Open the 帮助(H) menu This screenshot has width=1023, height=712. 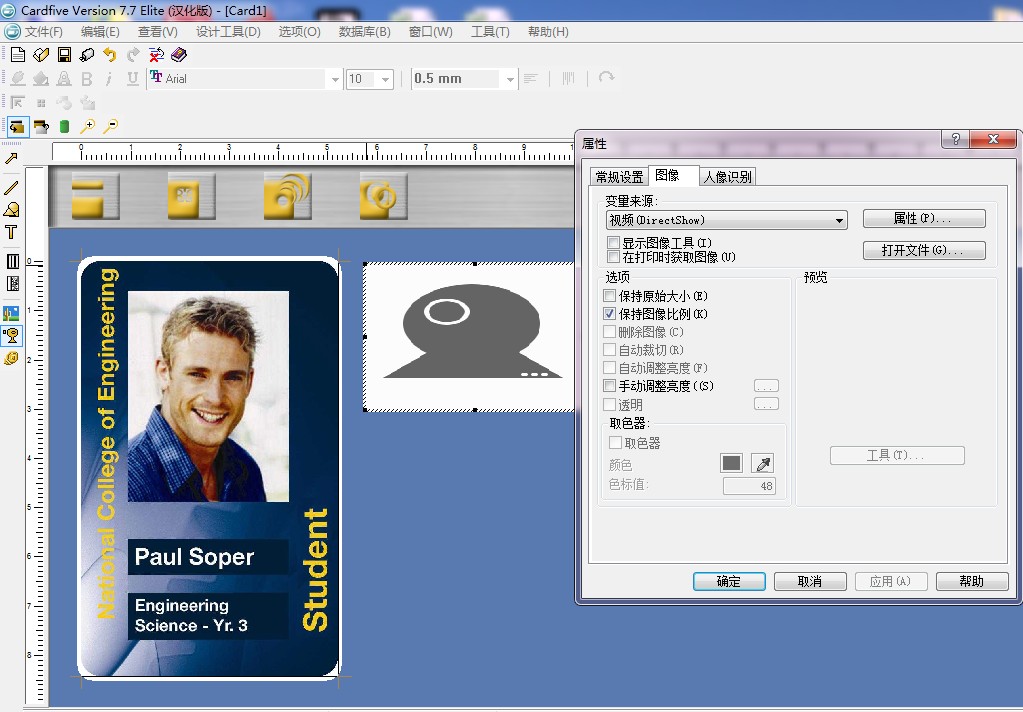coord(548,31)
